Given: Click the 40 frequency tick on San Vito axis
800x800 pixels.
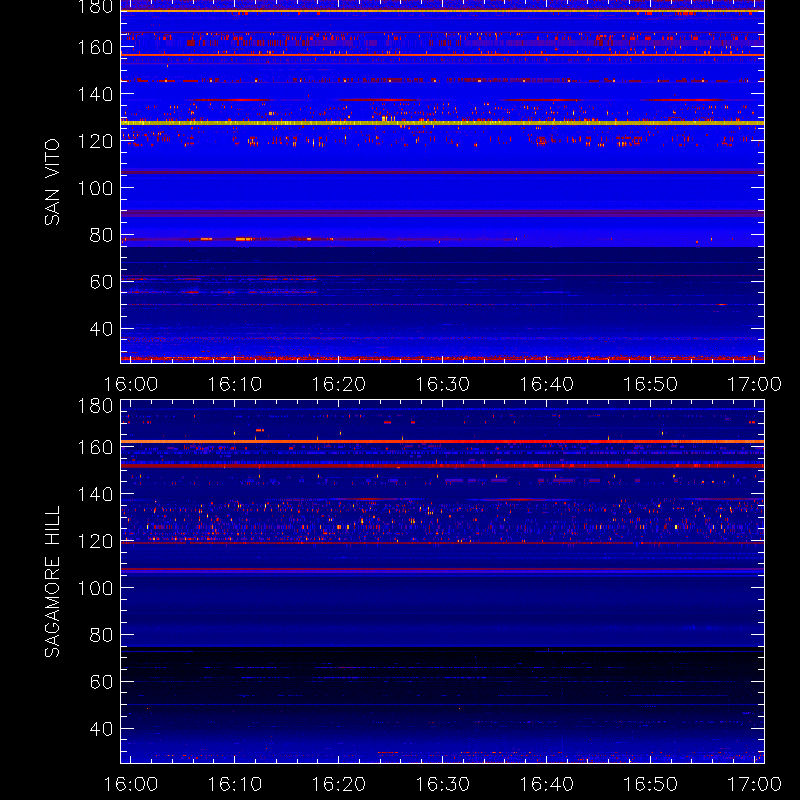Looking at the screenshot, I should (x=101, y=329).
